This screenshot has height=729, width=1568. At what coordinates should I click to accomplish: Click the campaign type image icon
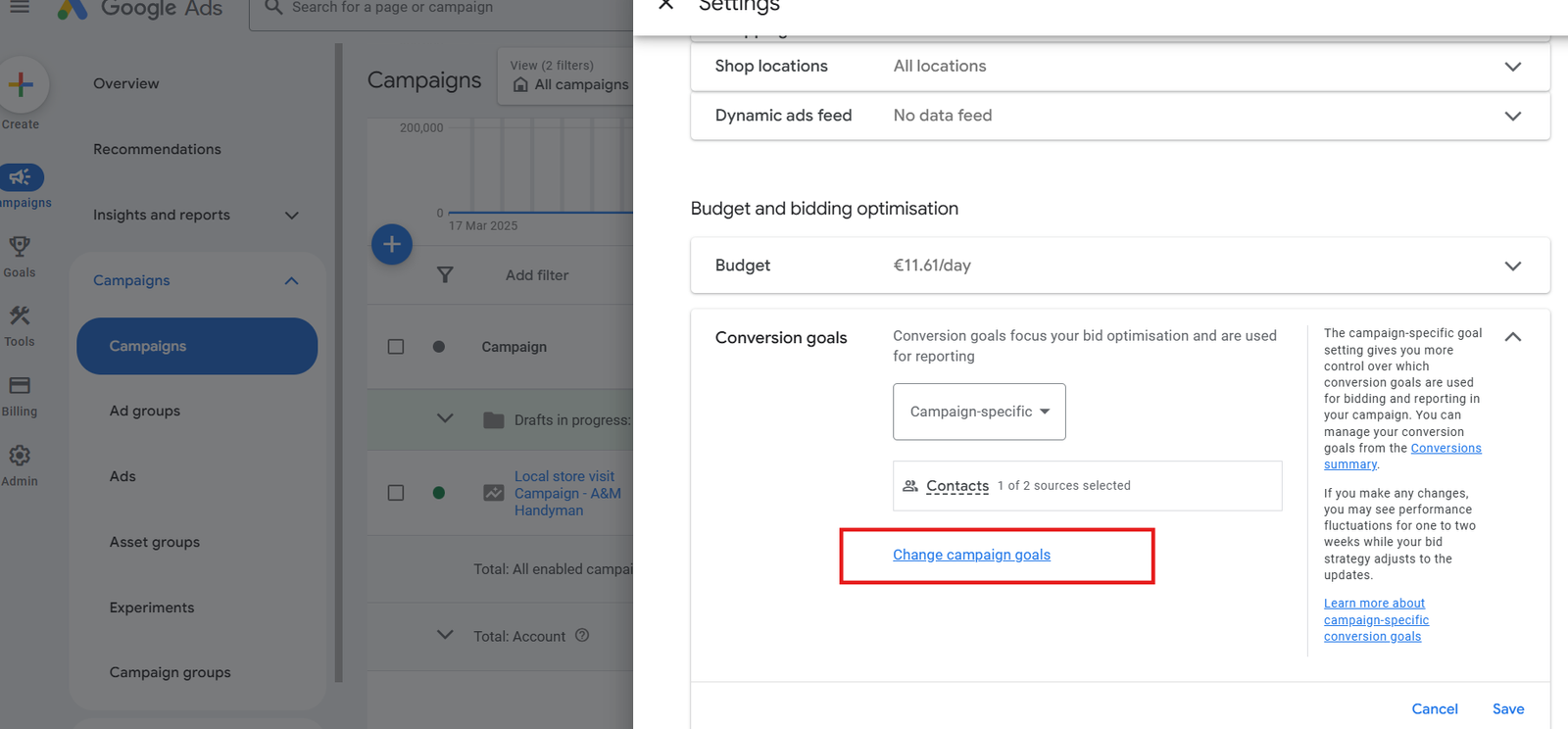pyautogui.click(x=494, y=493)
